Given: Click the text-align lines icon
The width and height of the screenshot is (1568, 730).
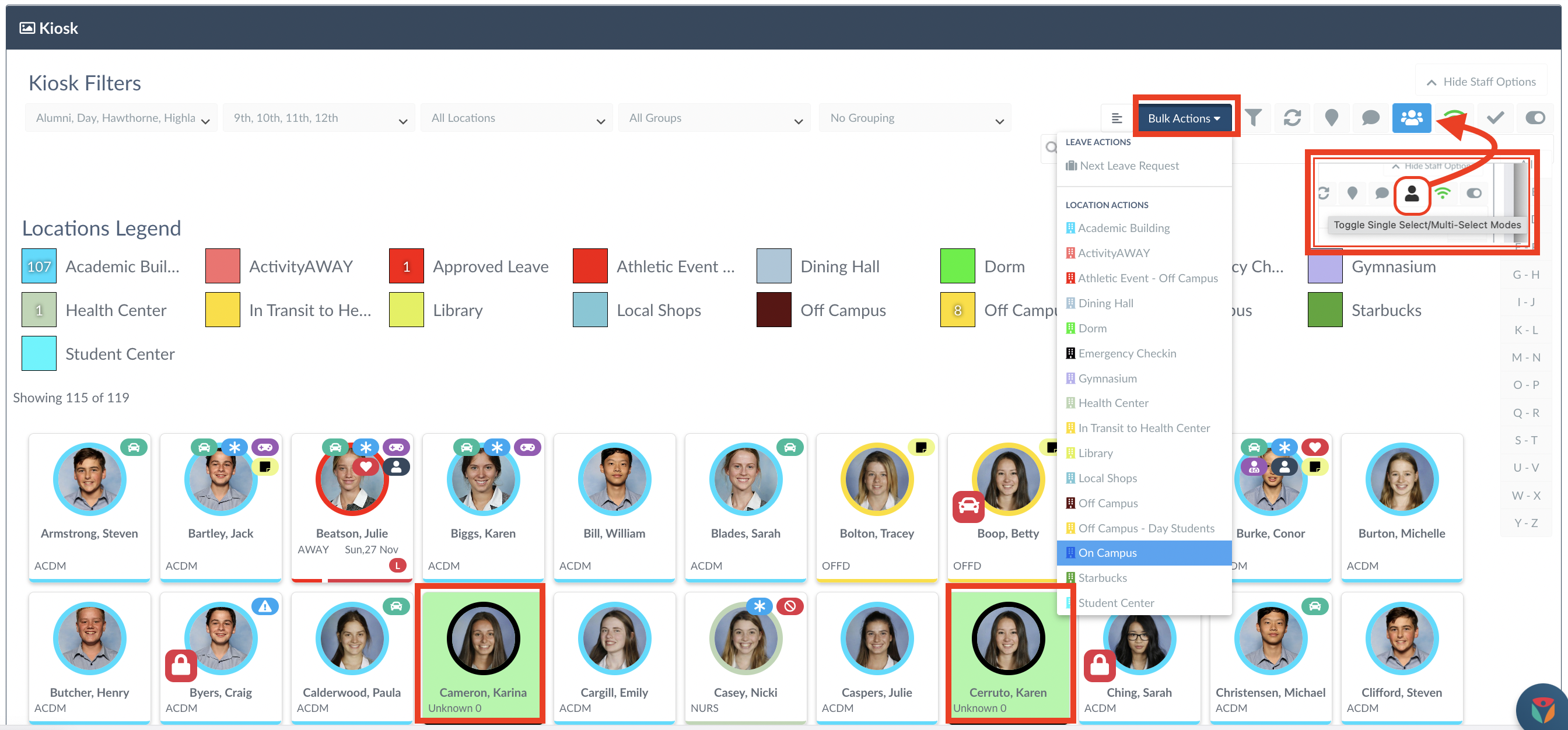Looking at the screenshot, I should tap(1117, 118).
